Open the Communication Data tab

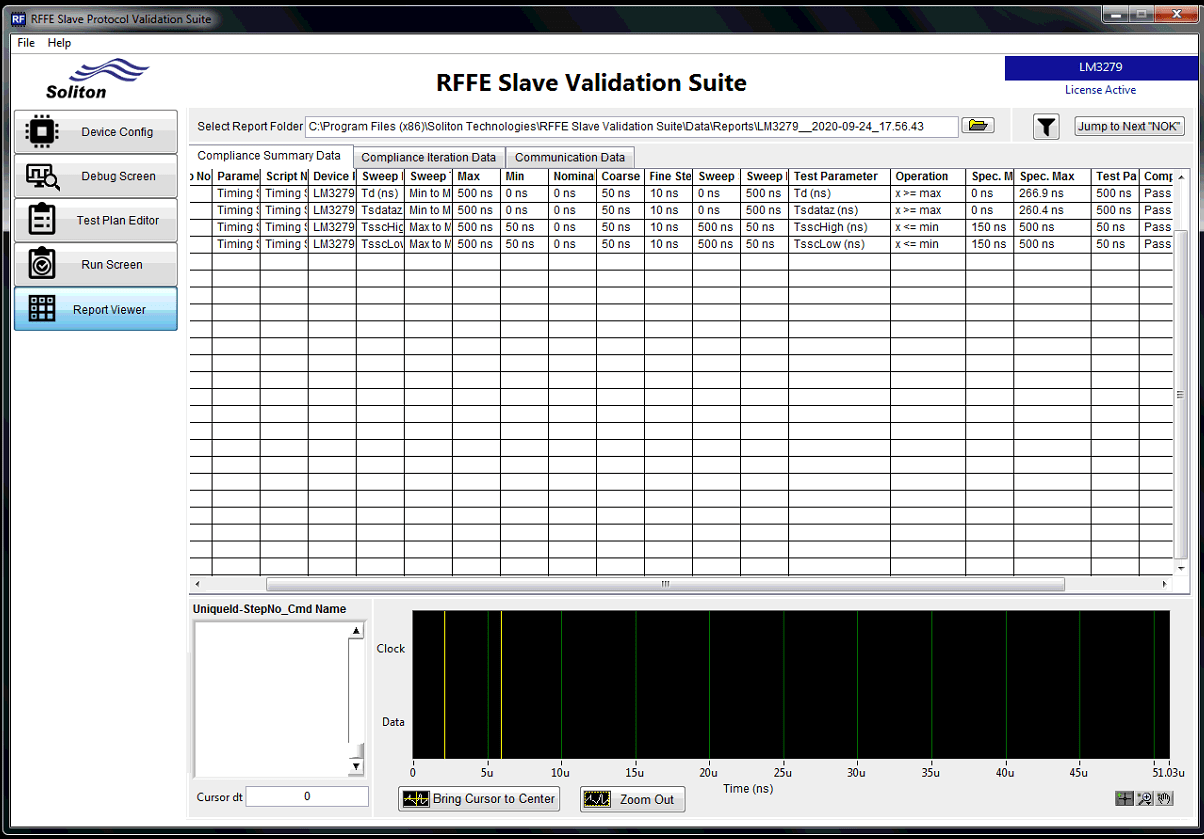click(x=569, y=157)
